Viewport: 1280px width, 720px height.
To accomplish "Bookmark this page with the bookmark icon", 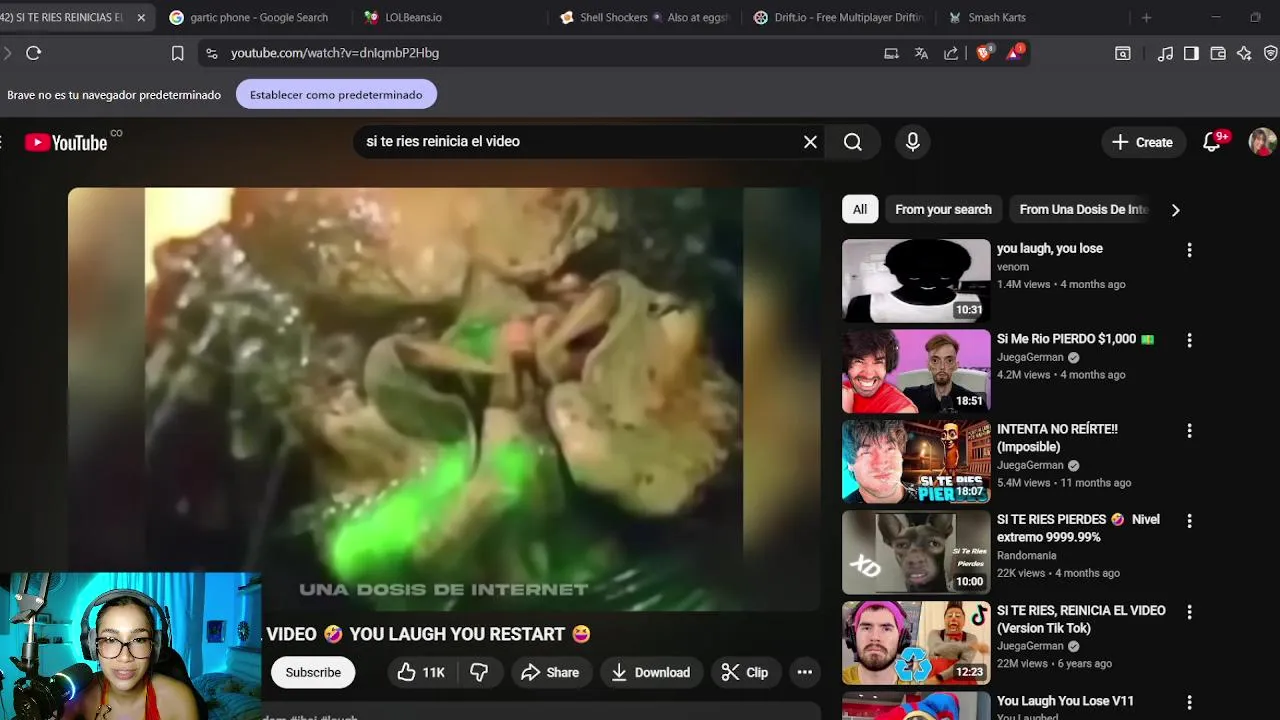I will [x=177, y=53].
